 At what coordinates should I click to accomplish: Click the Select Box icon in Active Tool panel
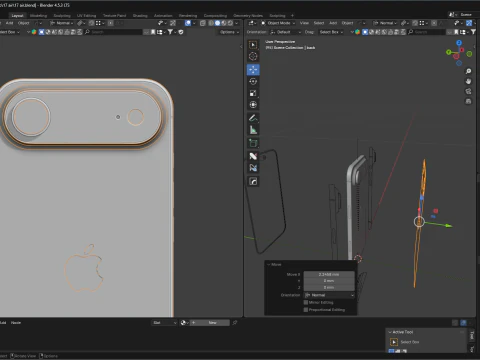pyautogui.click(x=394, y=342)
